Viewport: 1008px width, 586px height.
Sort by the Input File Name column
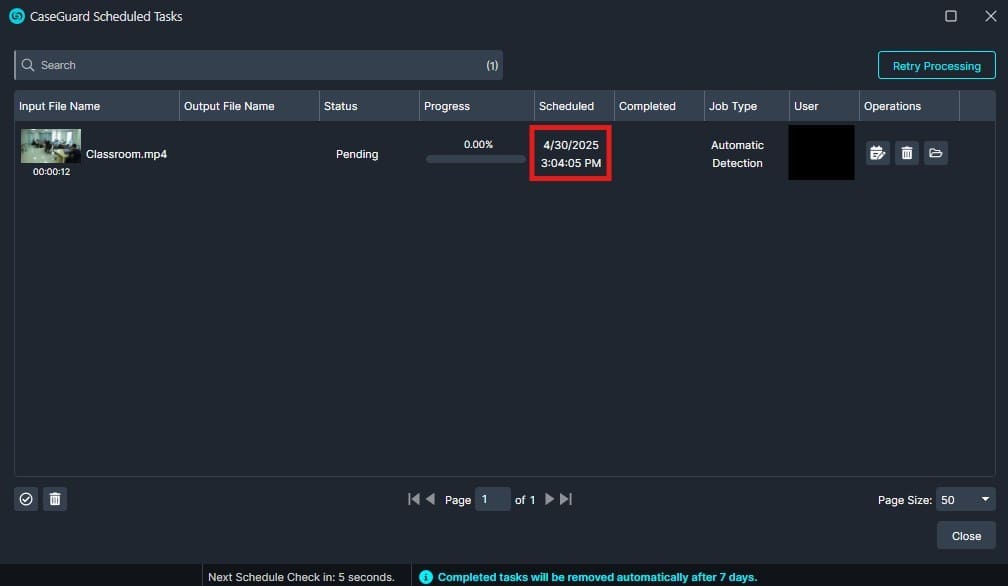tap(60, 106)
